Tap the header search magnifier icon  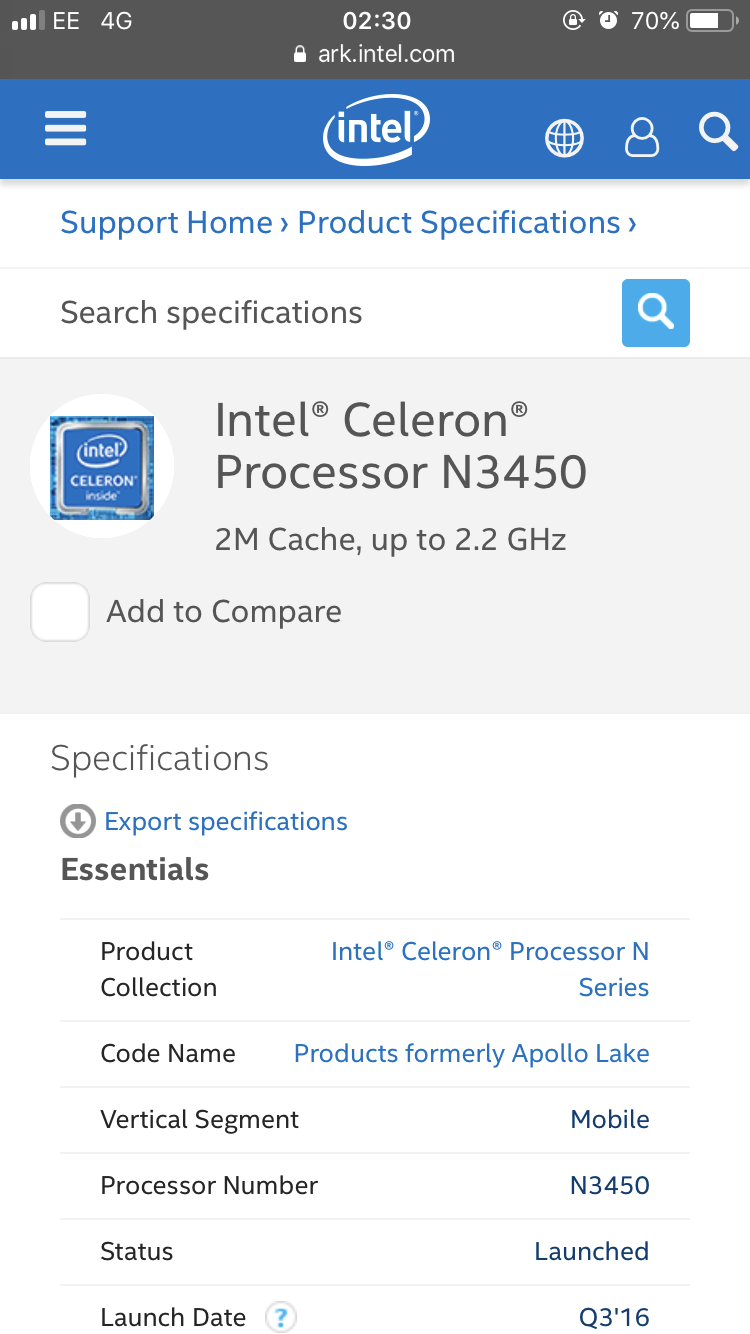click(x=717, y=131)
